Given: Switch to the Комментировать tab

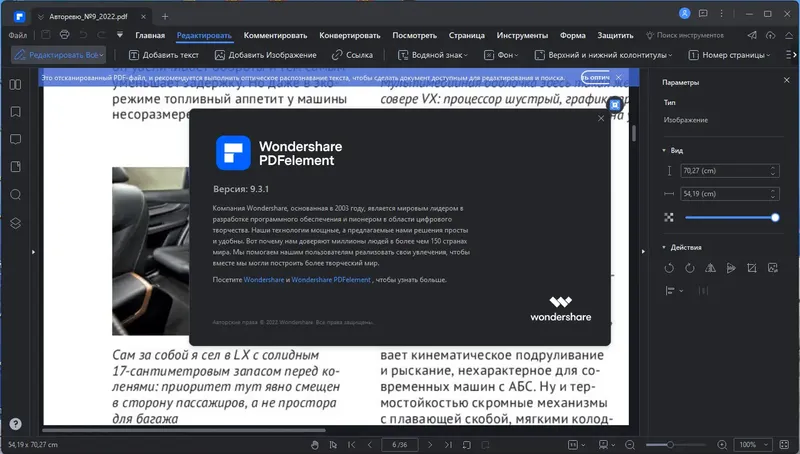Looking at the screenshot, I should pos(275,35).
